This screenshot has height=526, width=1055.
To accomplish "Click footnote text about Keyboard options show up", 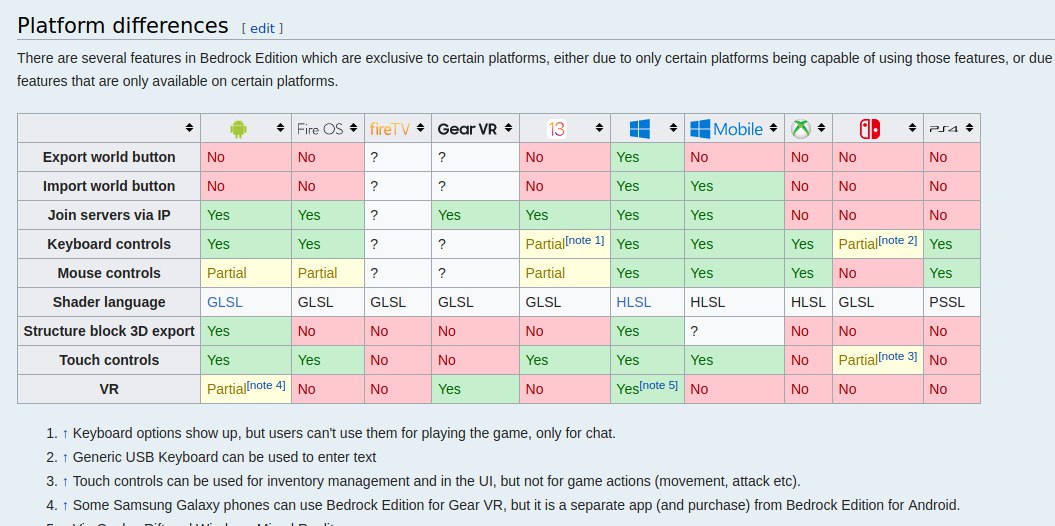I will click(x=344, y=433).
